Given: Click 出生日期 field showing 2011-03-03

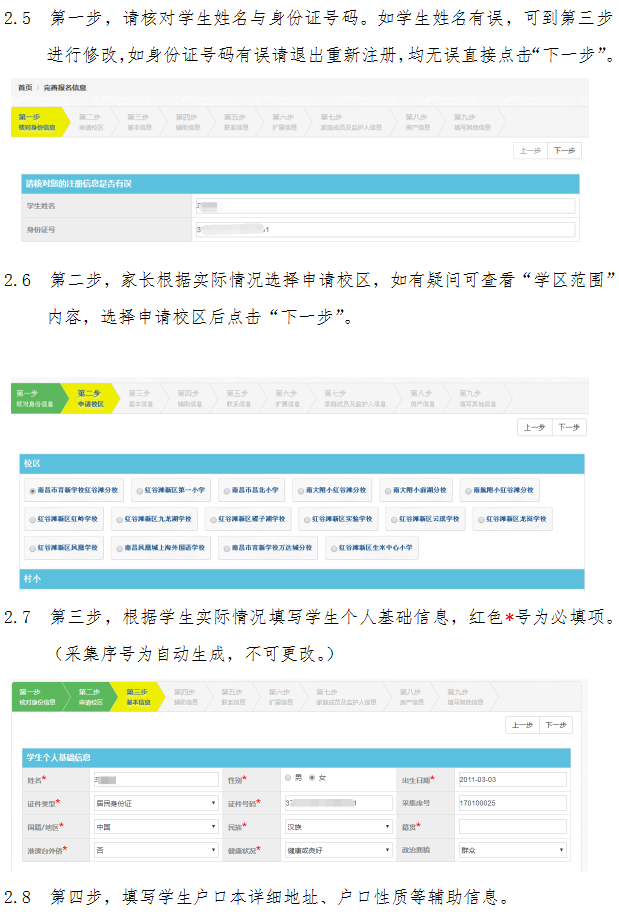Looking at the screenshot, I should pyautogui.click(x=512, y=780).
